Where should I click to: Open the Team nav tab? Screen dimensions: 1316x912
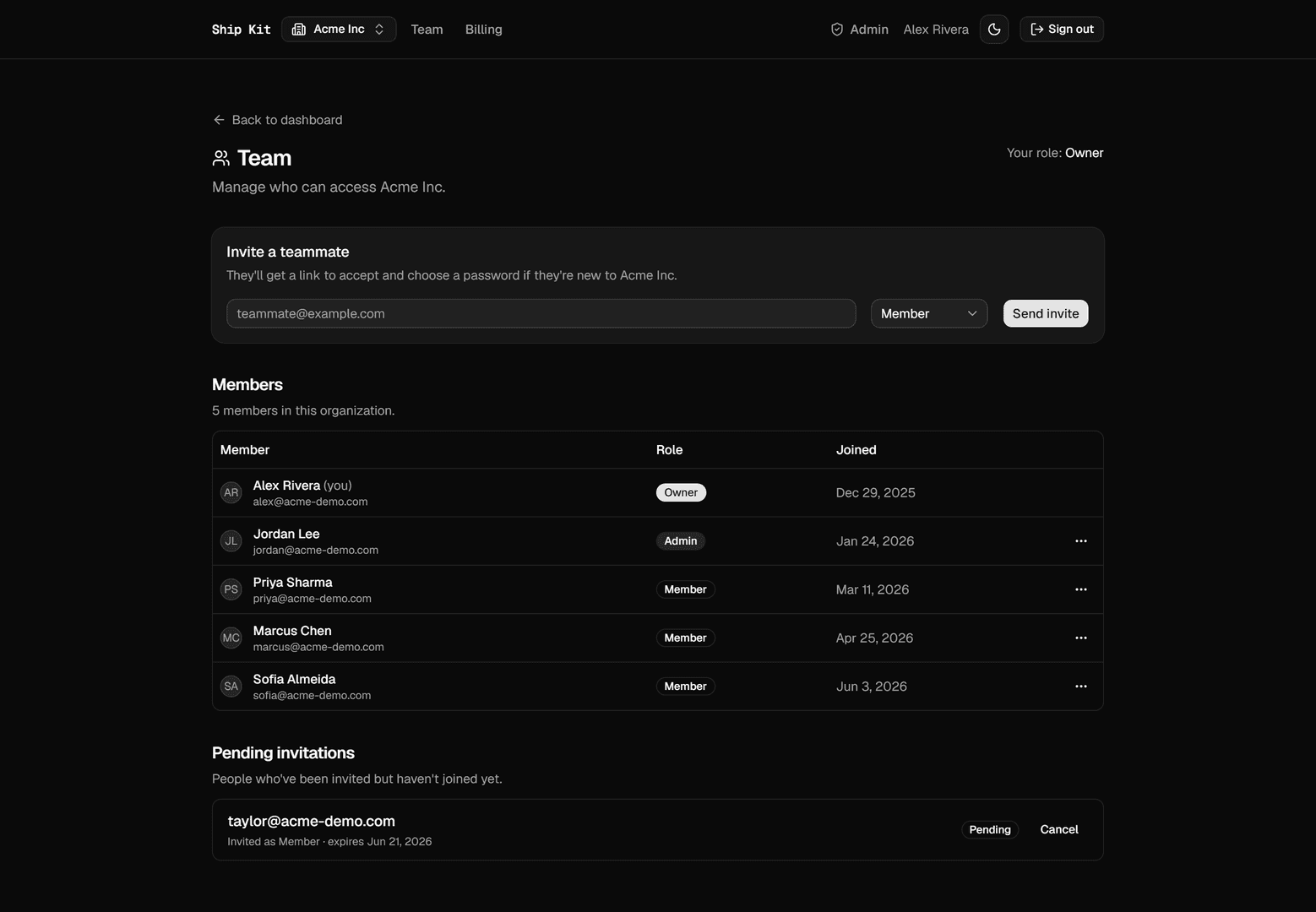pos(427,30)
